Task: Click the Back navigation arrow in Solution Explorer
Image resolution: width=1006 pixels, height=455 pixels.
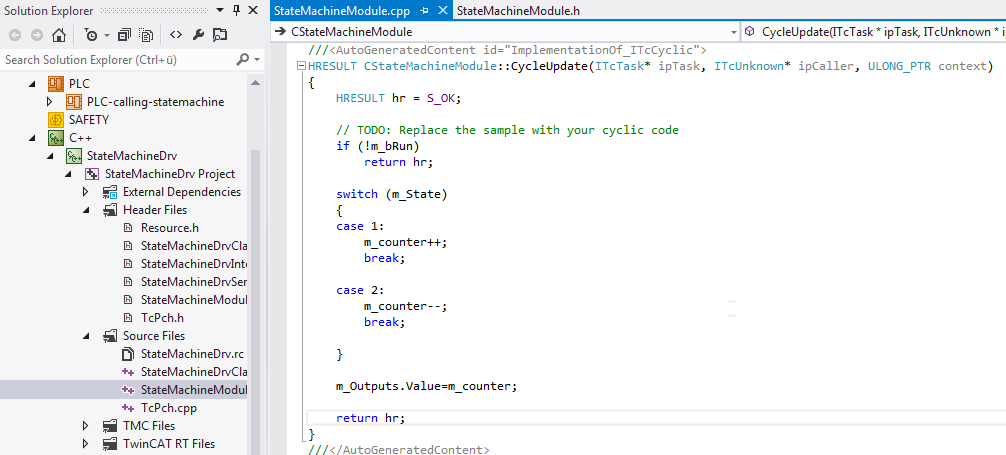Action: pyautogui.click(x=15, y=35)
